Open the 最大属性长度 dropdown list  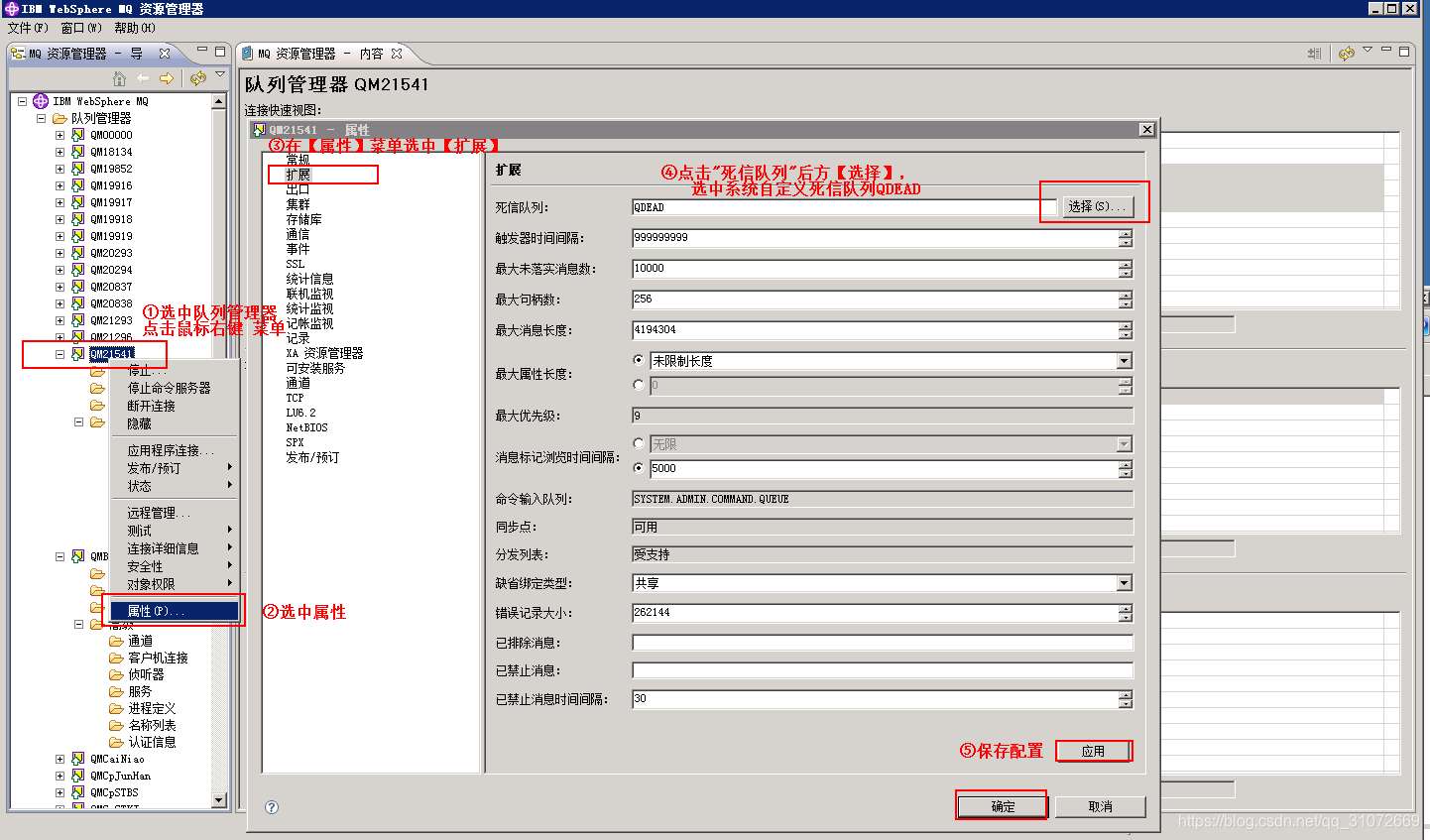[x=1125, y=361]
